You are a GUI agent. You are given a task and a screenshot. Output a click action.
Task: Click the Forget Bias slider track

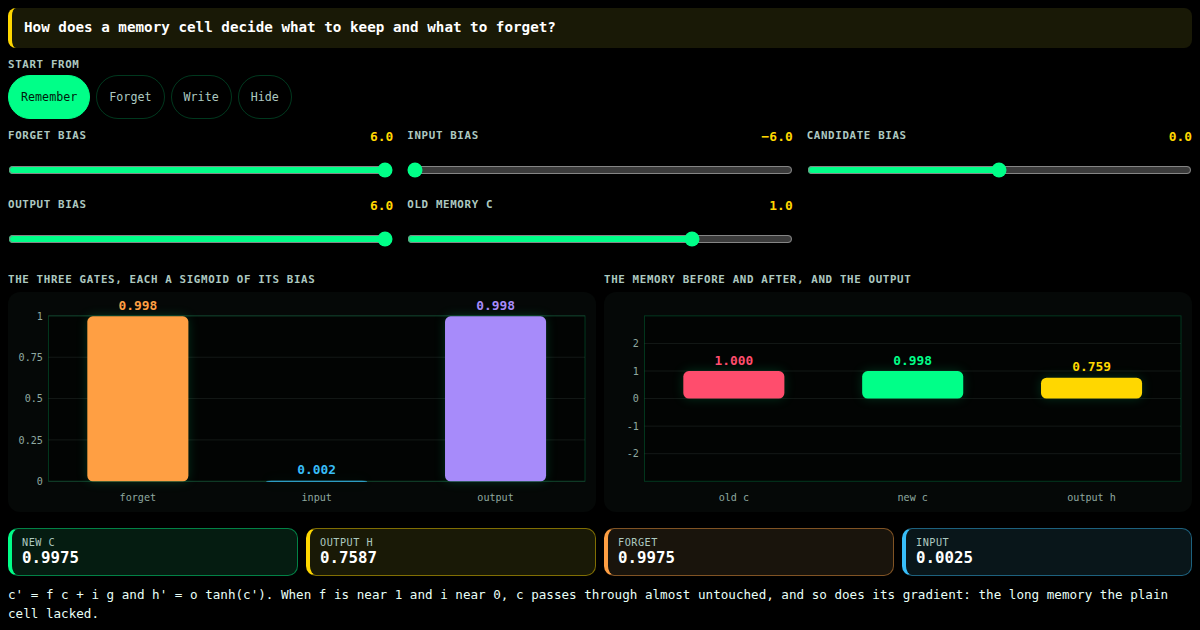(x=200, y=170)
